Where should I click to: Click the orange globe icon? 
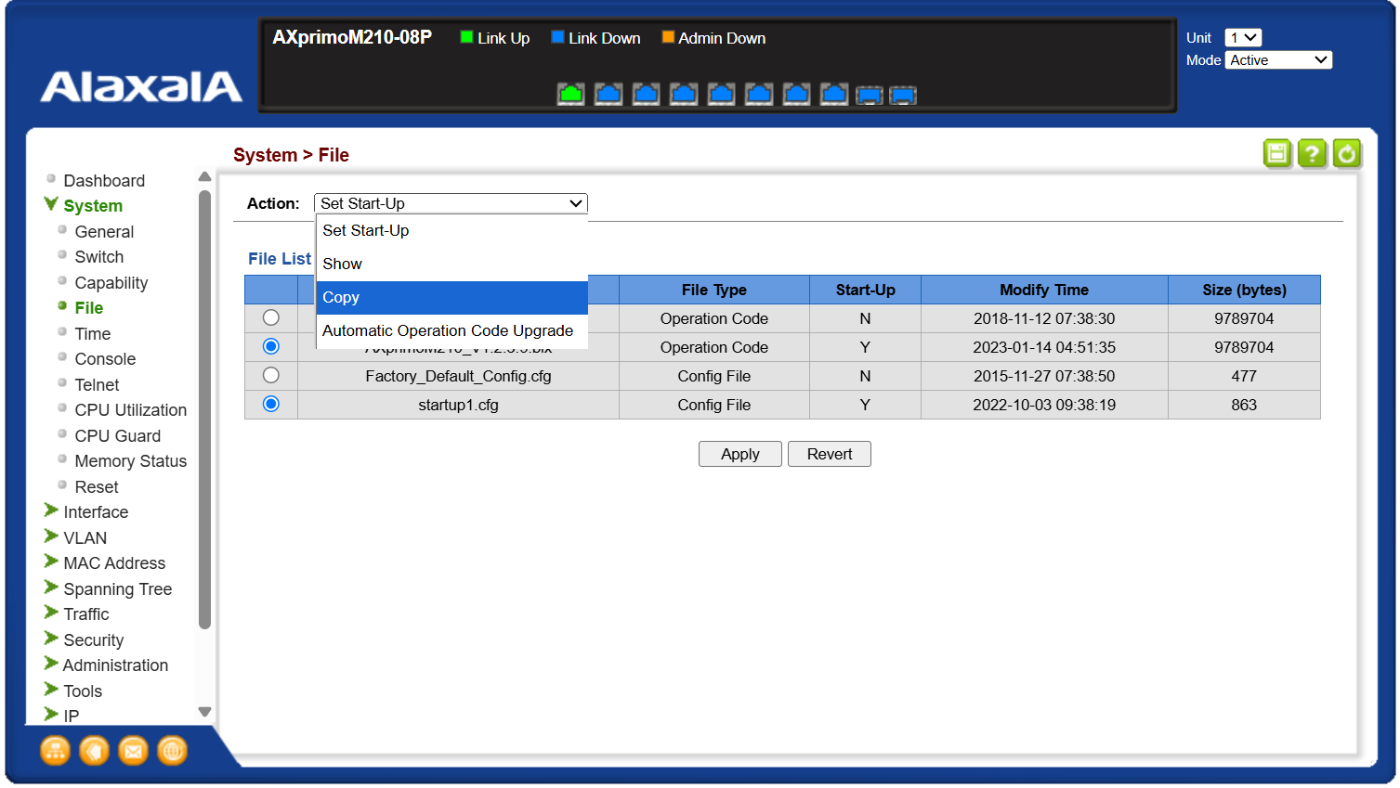click(172, 750)
